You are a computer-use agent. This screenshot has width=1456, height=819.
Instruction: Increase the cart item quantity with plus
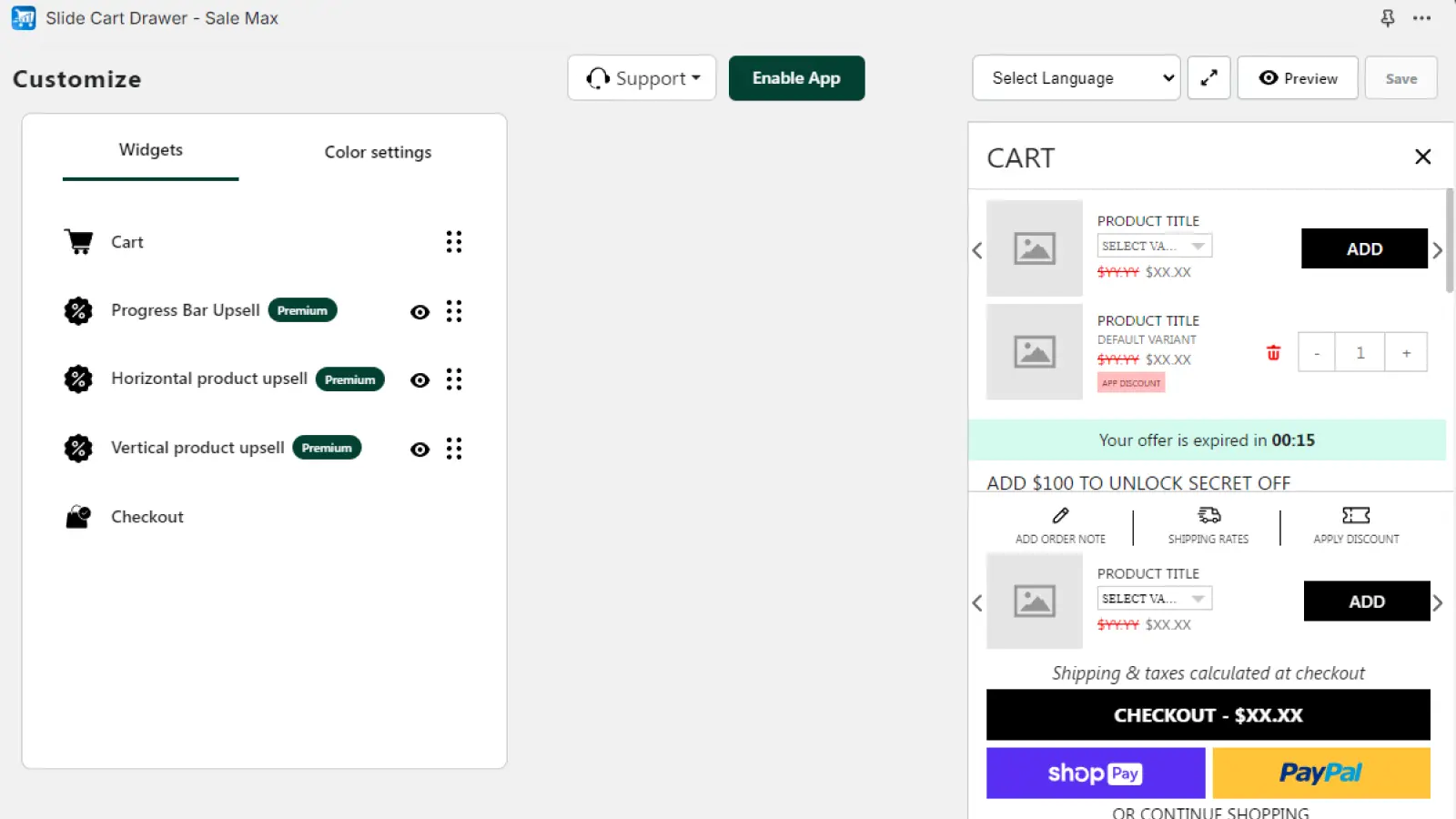point(1406,353)
